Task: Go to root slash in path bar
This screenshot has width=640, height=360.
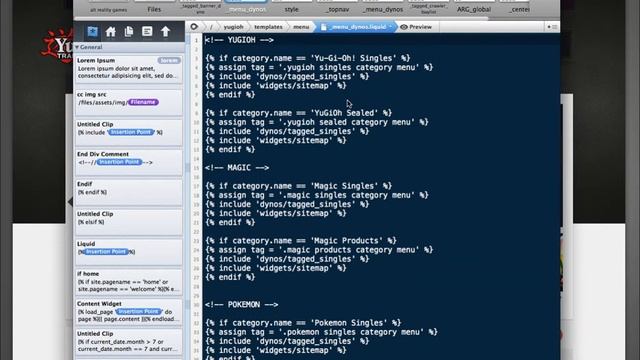Action: point(211,27)
